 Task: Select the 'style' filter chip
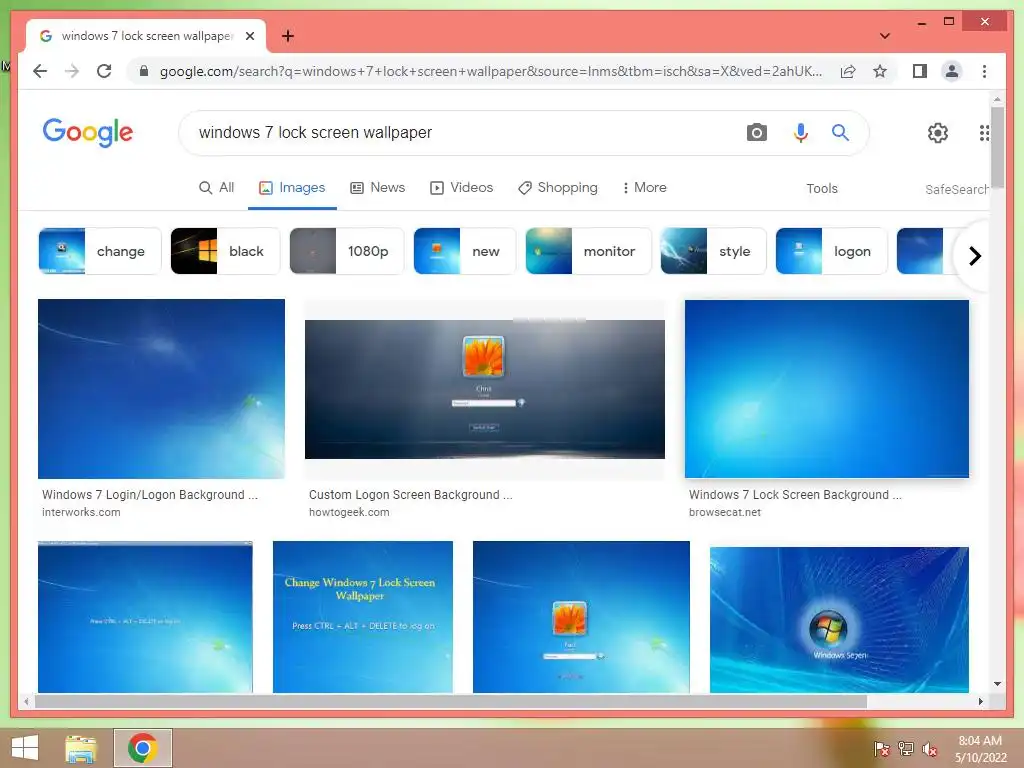pos(713,251)
